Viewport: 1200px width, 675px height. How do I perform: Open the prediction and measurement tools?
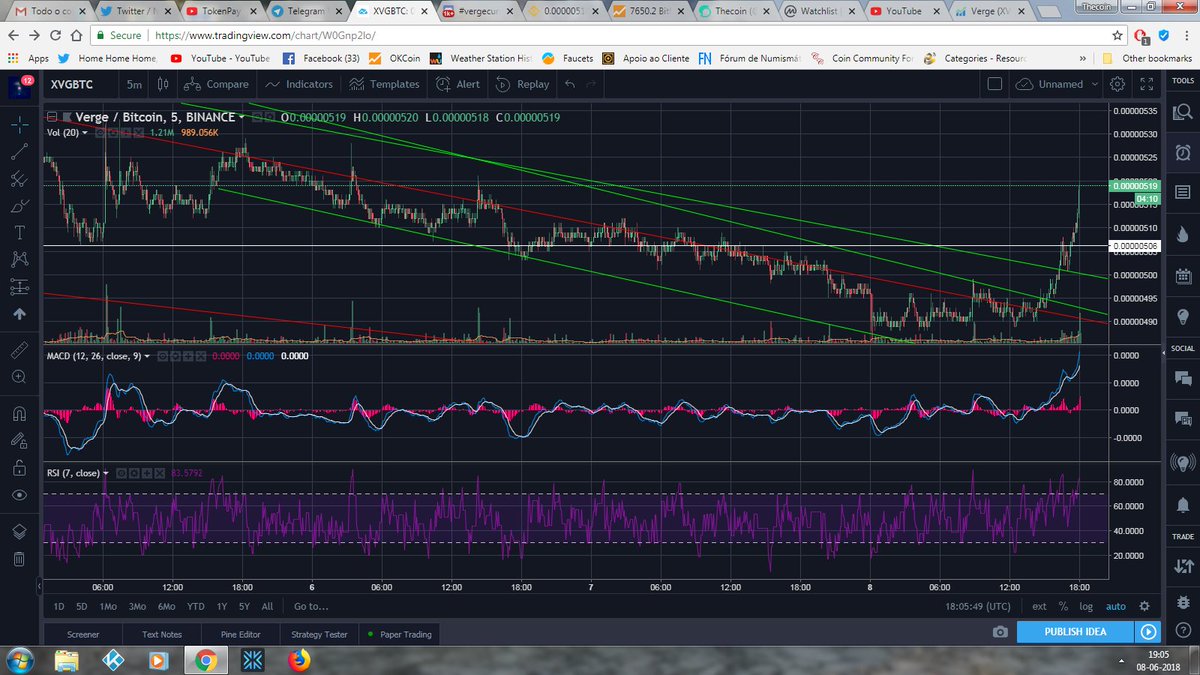click(x=20, y=287)
